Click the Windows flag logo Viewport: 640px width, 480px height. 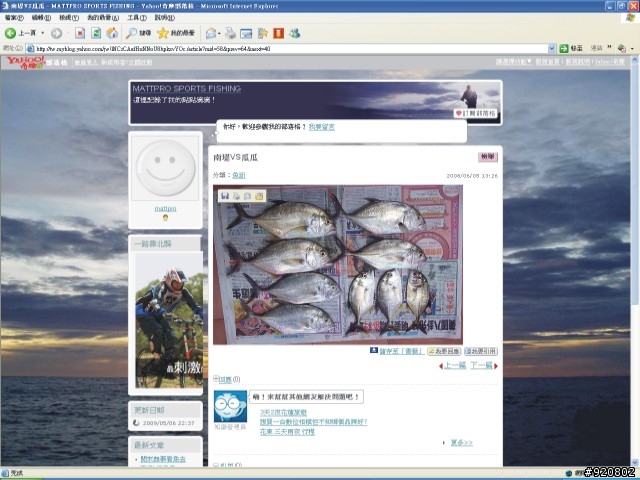(x=630, y=18)
